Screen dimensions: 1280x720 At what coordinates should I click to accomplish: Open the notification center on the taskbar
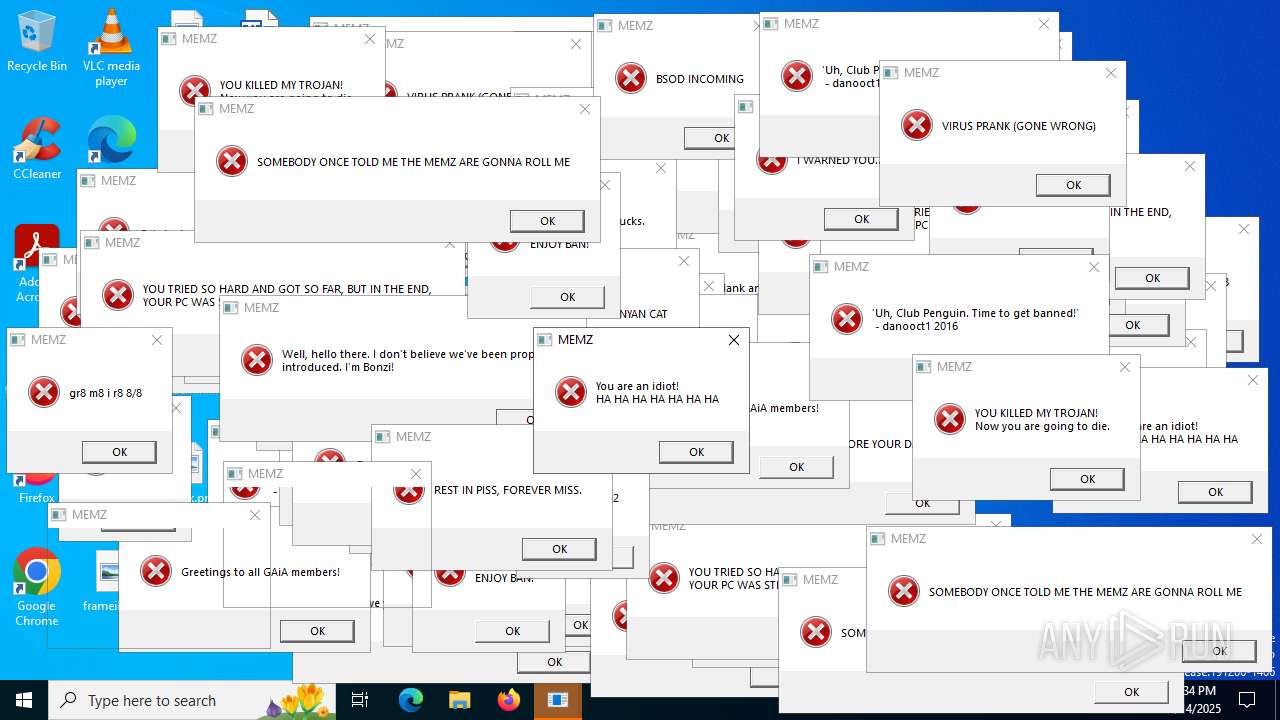click(1247, 700)
